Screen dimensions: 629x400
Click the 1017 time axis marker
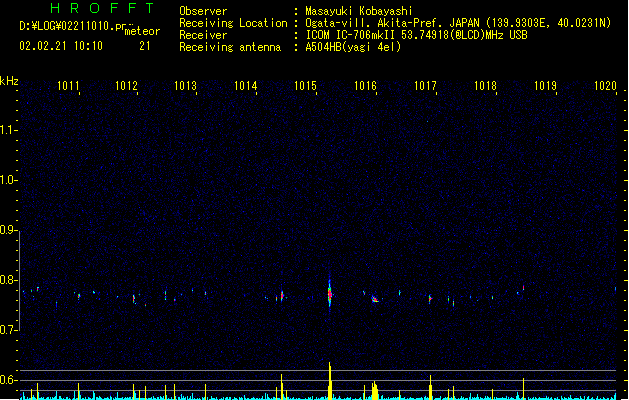(425, 86)
